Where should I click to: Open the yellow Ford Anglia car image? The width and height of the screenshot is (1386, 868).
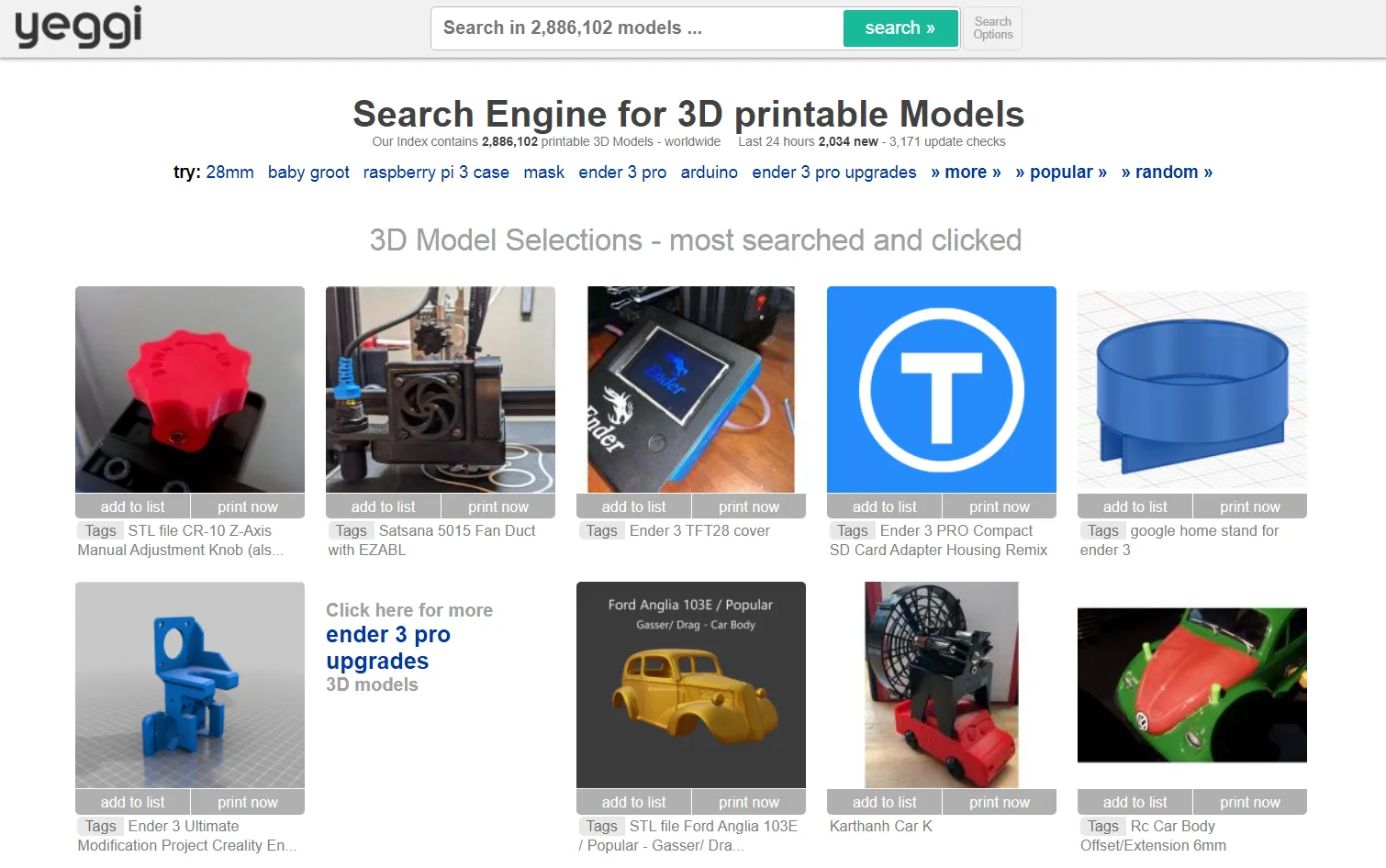point(690,684)
